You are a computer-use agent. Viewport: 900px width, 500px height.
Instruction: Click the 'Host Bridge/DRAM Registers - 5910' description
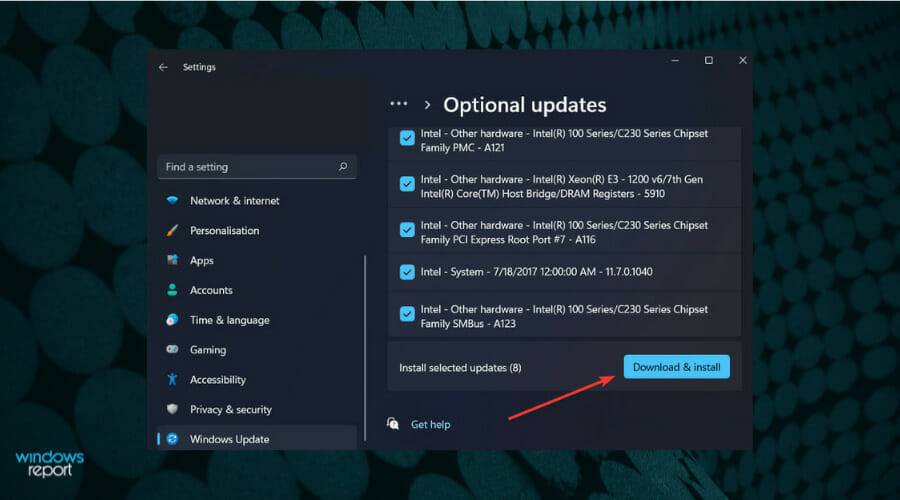tap(562, 187)
